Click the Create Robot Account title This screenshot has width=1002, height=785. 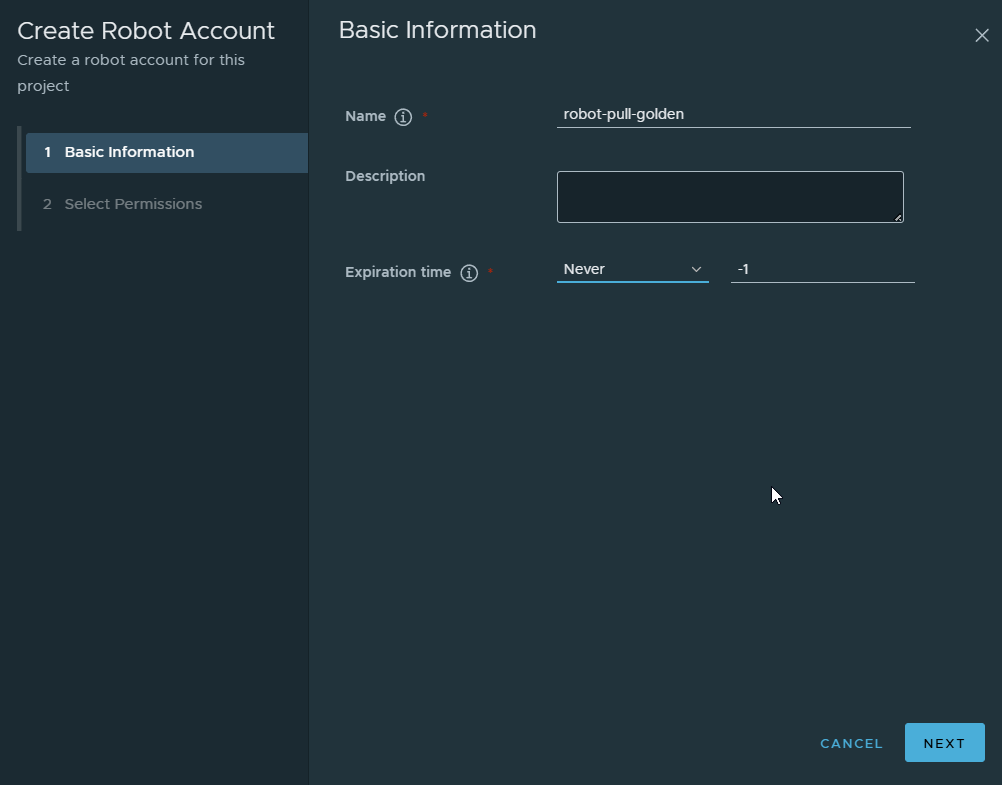pyautogui.click(x=146, y=31)
